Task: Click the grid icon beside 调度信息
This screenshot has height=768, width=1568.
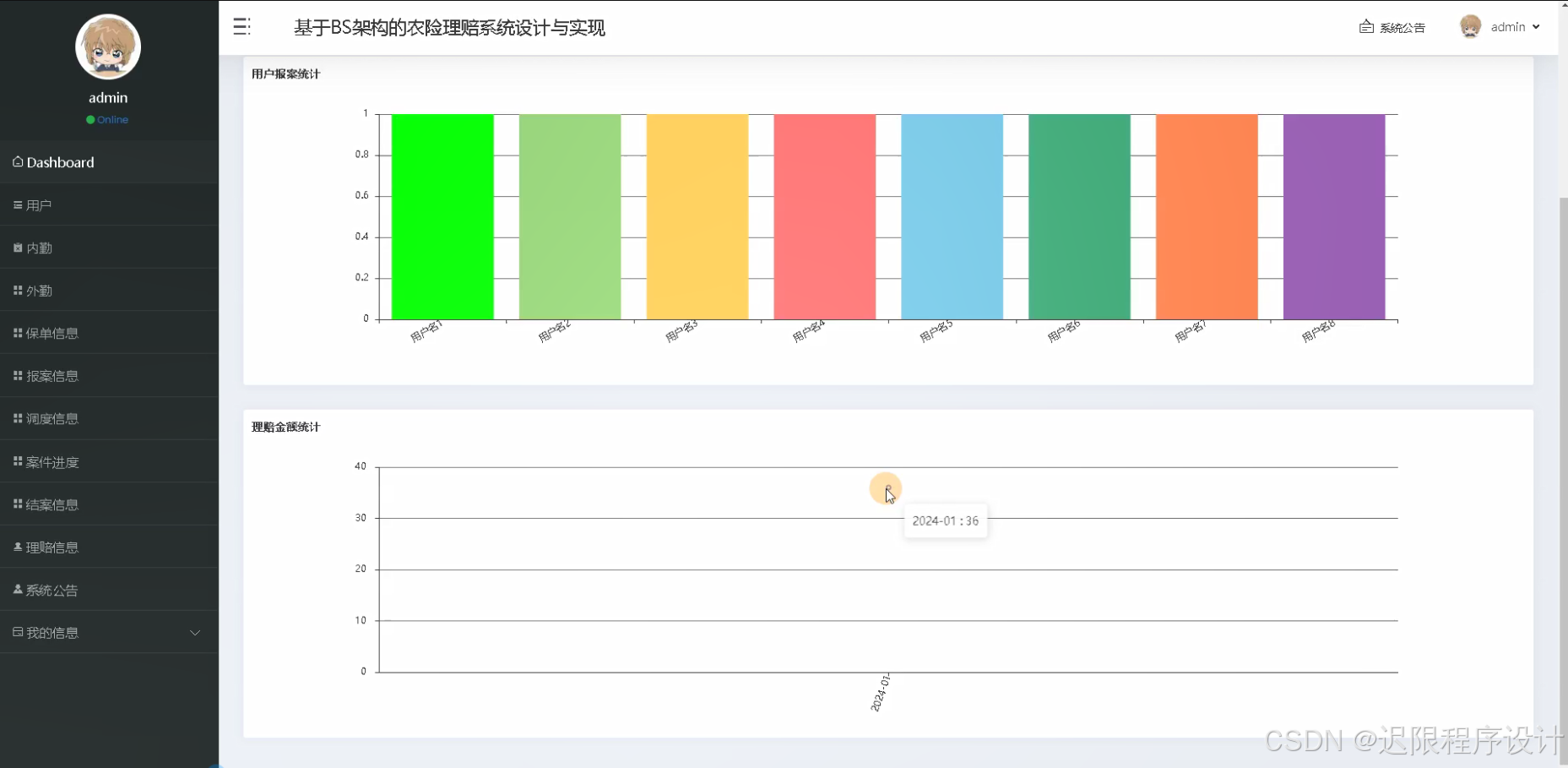Action: pos(18,418)
